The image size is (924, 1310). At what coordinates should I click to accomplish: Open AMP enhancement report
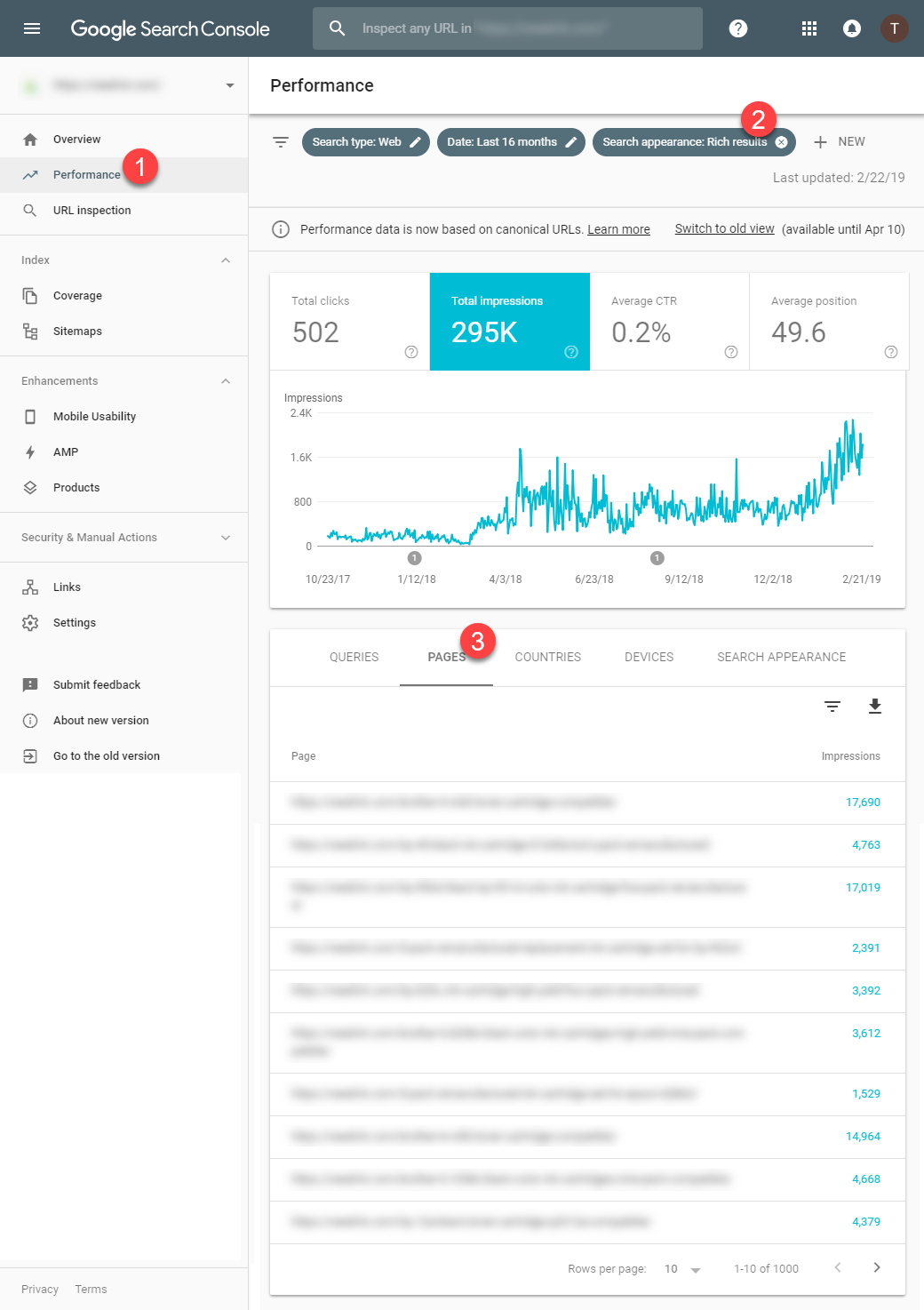click(x=123, y=452)
